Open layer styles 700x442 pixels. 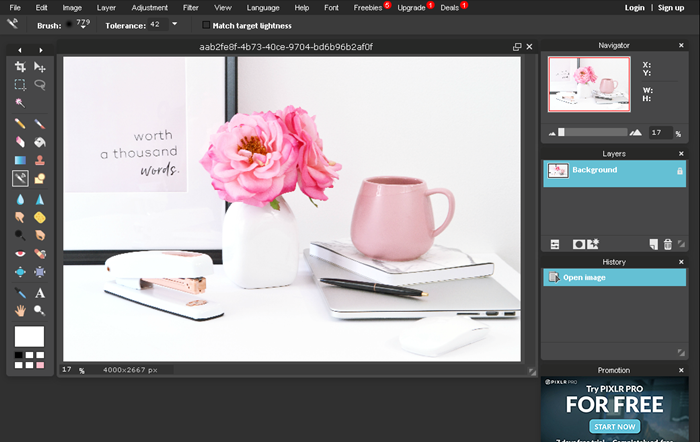pos(593,244)
